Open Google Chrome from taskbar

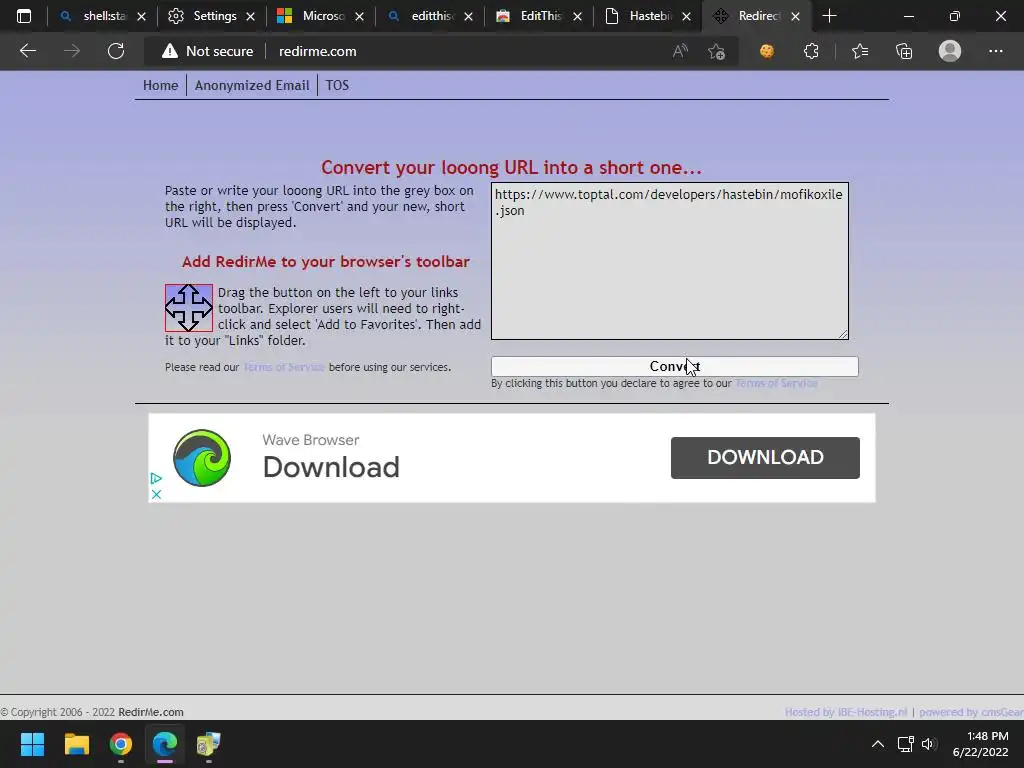coord(121,744)
